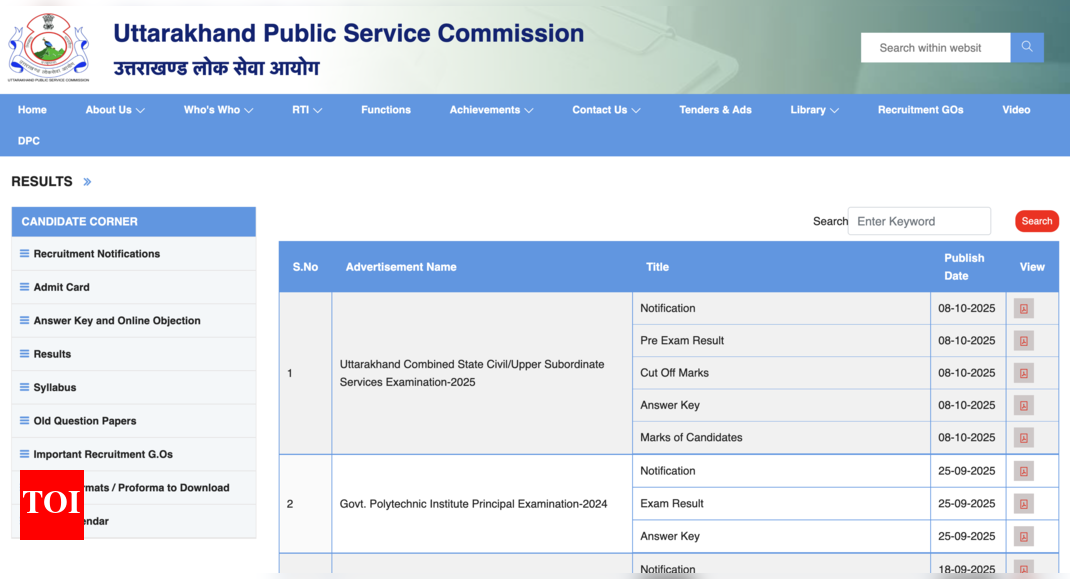Expand the Library menu dropdown
The image size is (1070, 579).
814,110
